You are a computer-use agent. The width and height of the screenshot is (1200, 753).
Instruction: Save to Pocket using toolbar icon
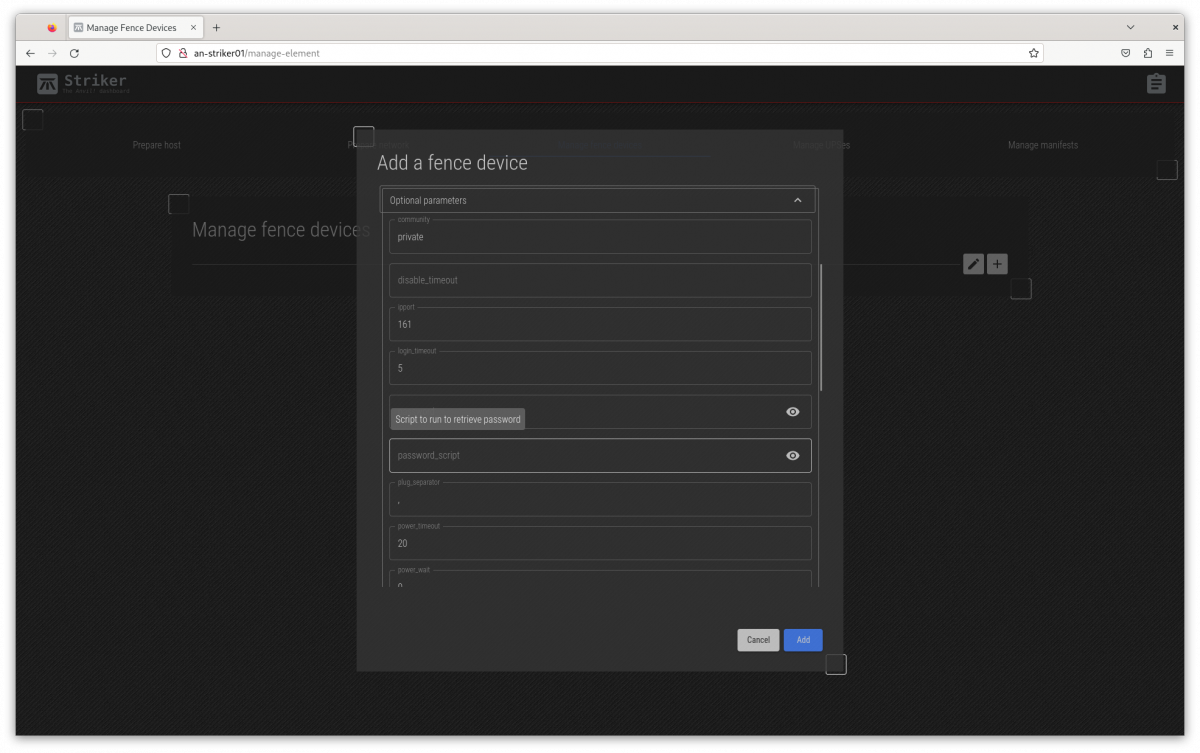pyautogui.click(x=1125, y=53)
